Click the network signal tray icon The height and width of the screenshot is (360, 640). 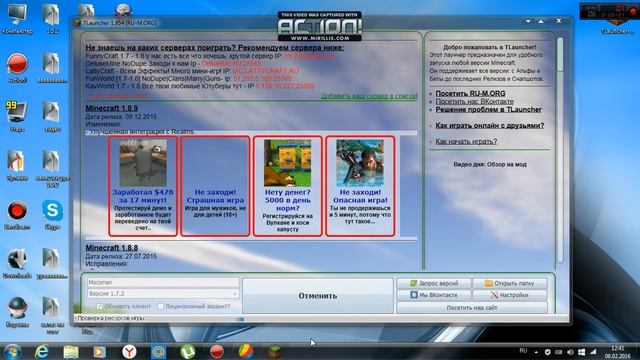[x=593, y=352]
